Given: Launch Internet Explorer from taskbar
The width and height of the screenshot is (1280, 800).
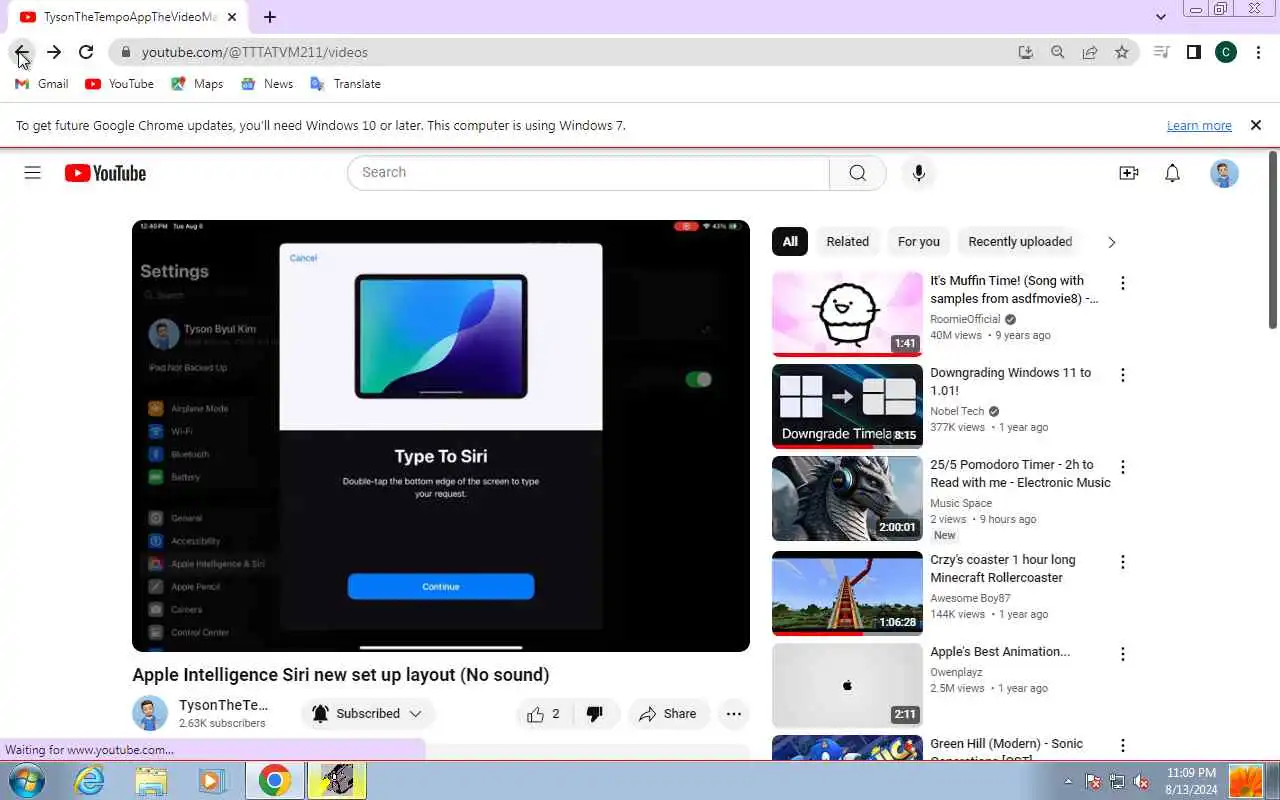Looking at the screenshot, I should 90,781.
